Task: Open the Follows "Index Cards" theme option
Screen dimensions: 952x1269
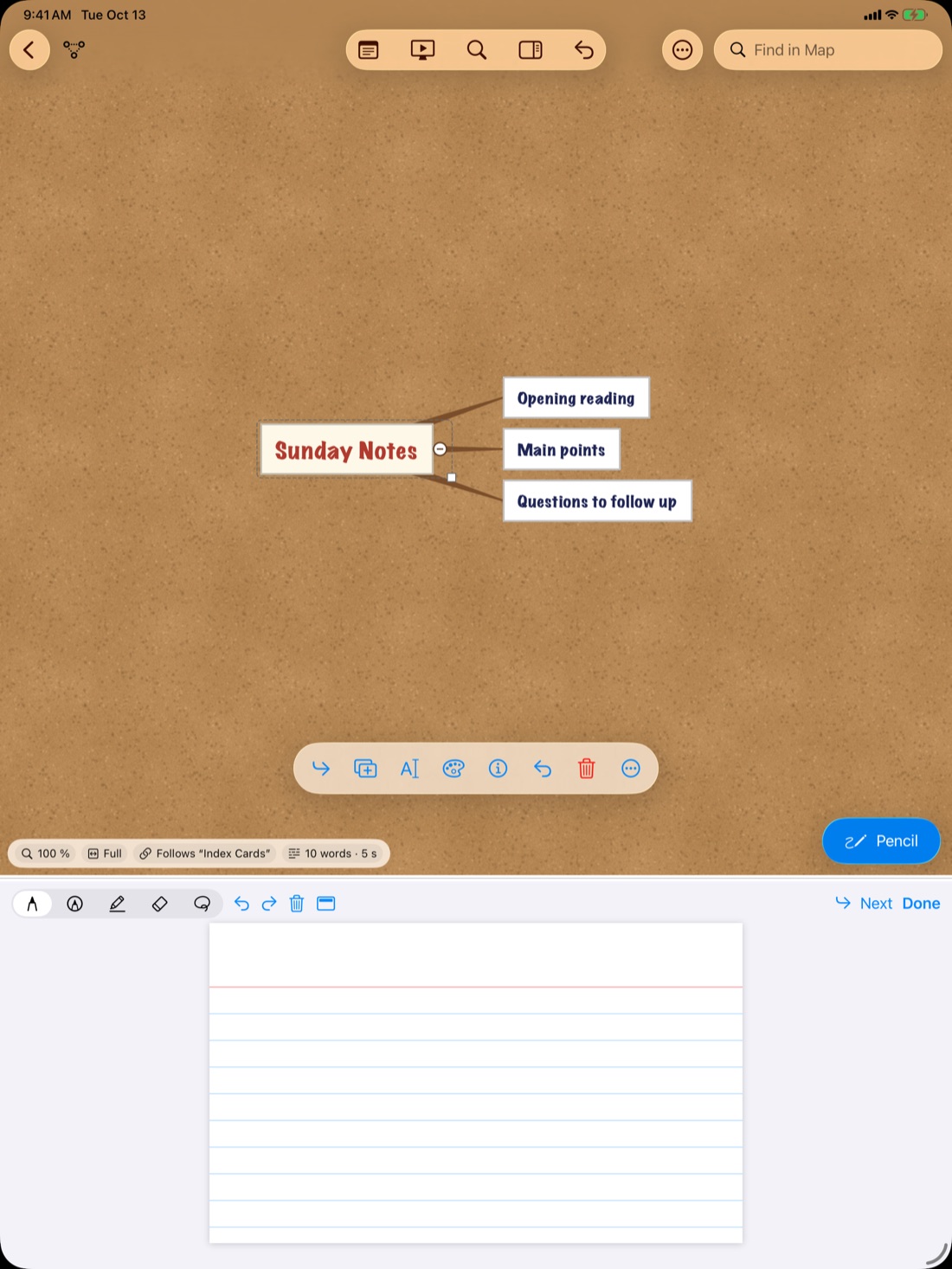Action: coord(205,854)
